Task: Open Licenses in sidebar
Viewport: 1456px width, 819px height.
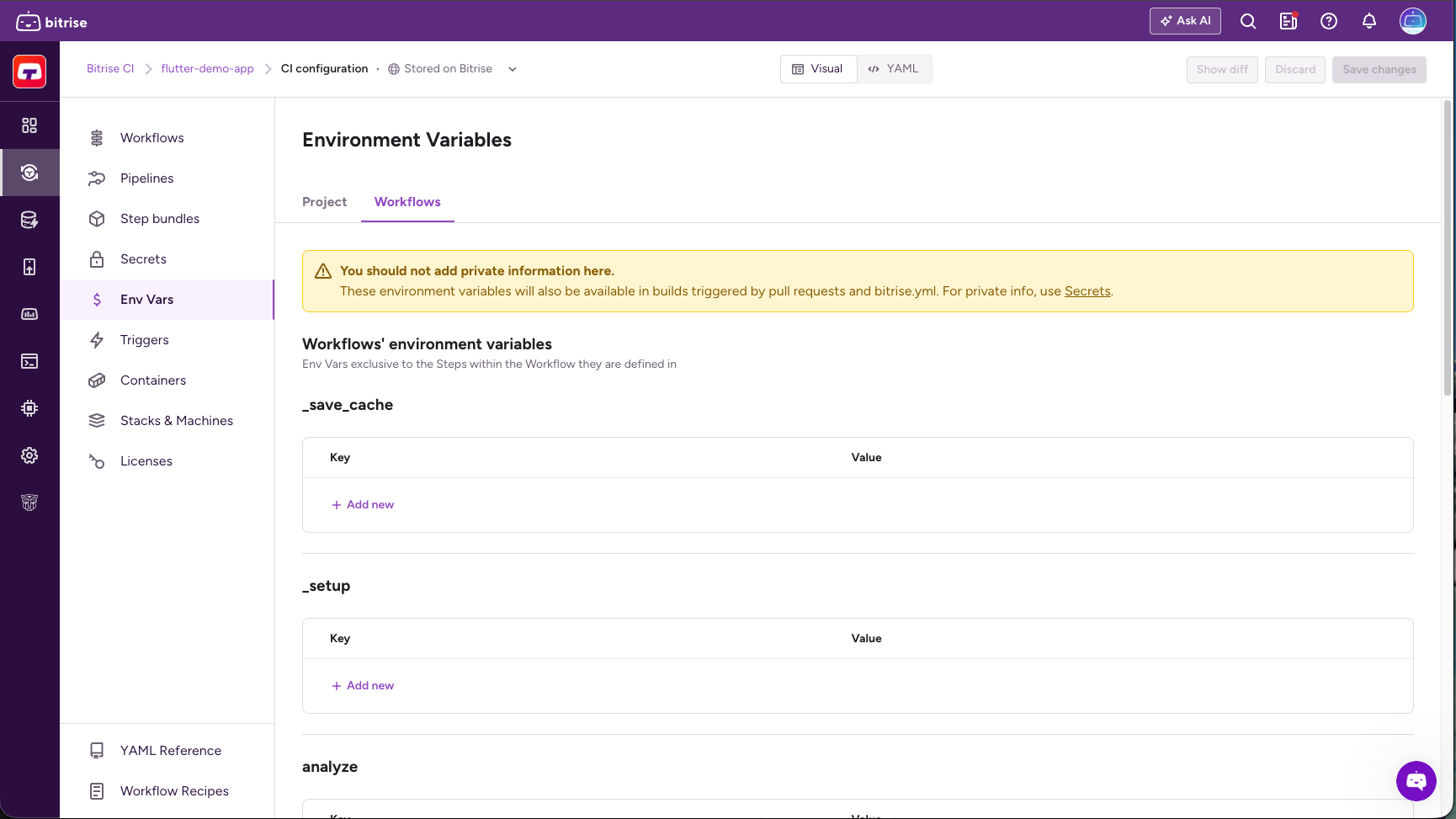Action: [168, 461]
